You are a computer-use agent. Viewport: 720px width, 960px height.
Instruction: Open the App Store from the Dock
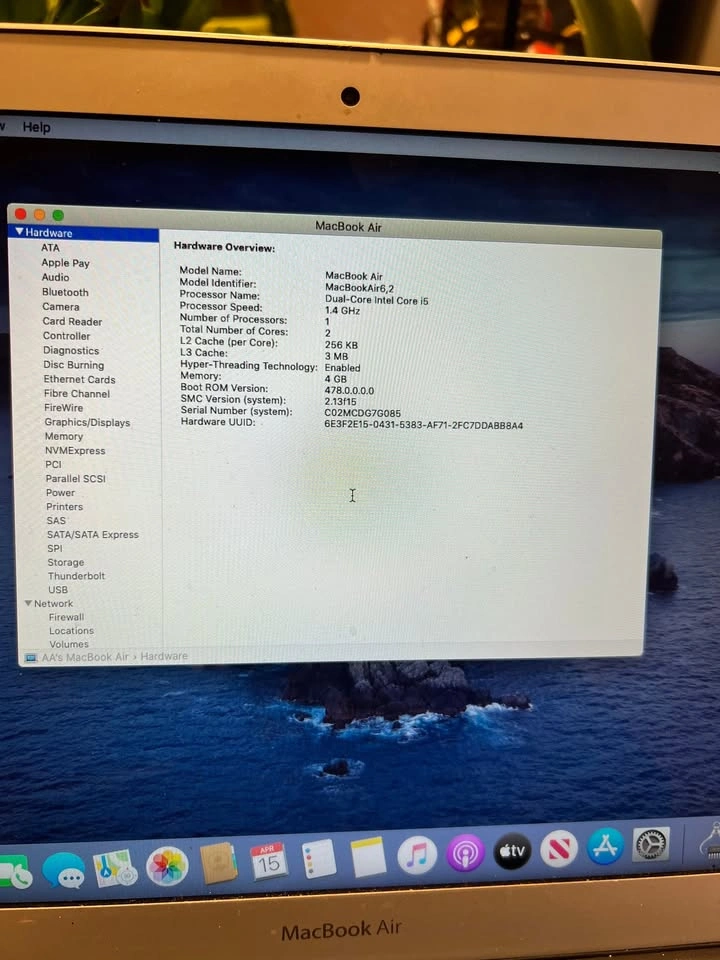pyautogui.click(x=606, y=846)
